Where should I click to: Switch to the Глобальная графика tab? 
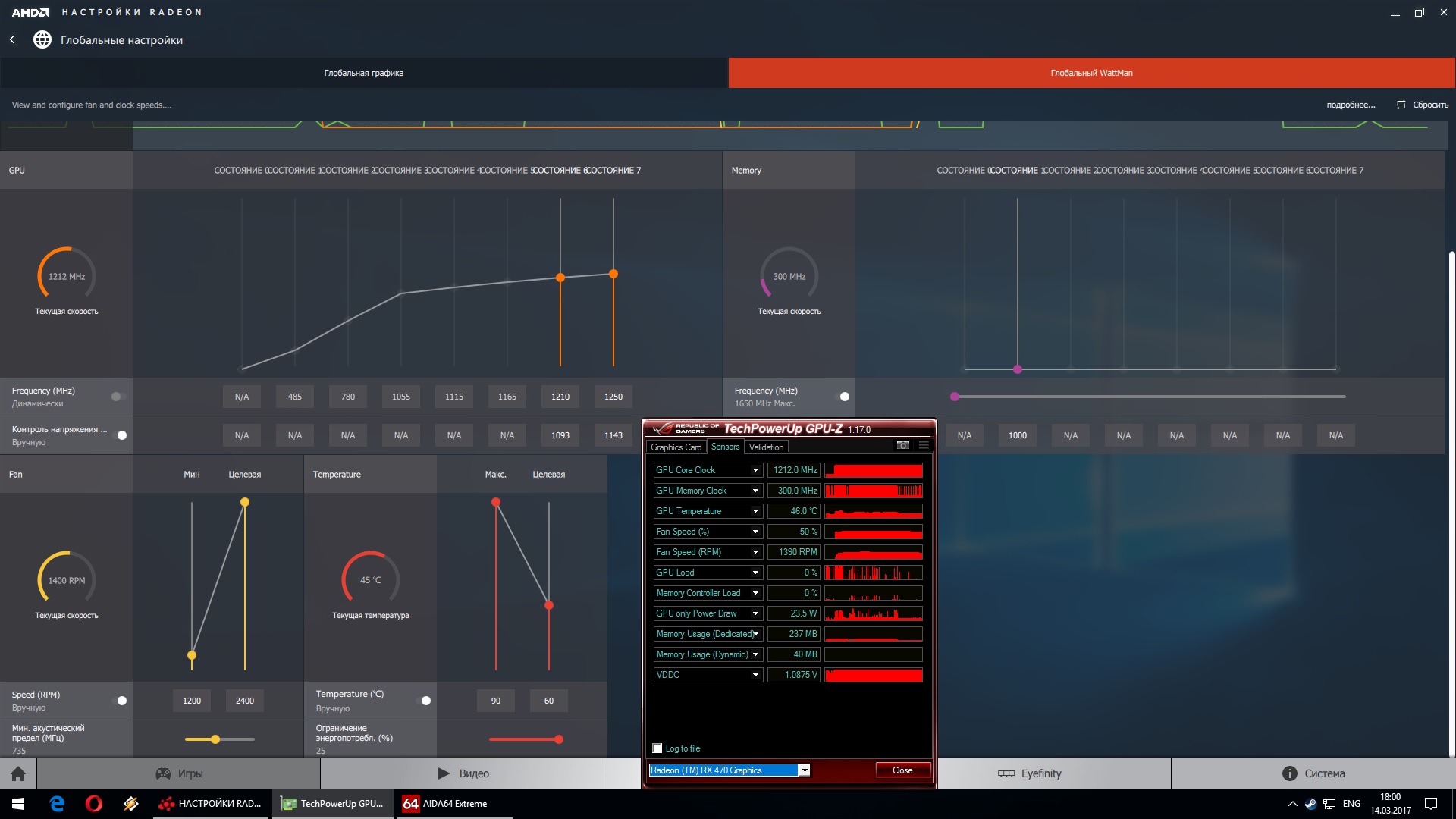click(x=364, y=73)
